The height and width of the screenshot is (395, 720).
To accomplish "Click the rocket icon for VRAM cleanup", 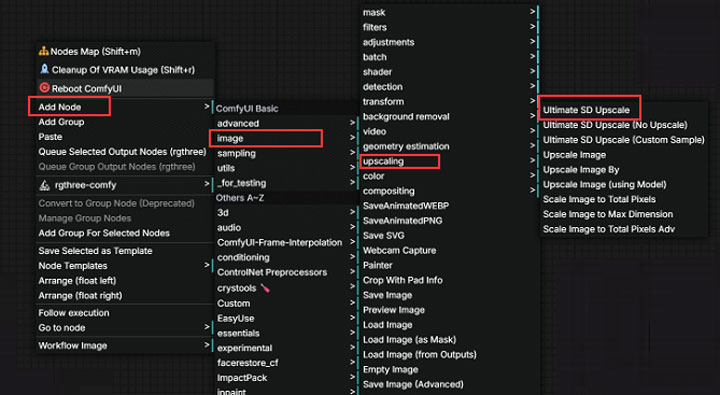I will (x=44, y=69).
